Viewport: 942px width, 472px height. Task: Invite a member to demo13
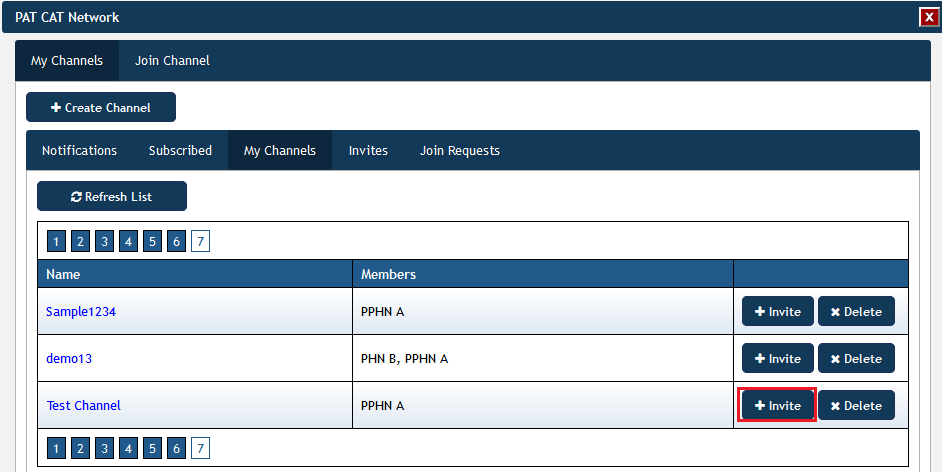pos(777,359)
